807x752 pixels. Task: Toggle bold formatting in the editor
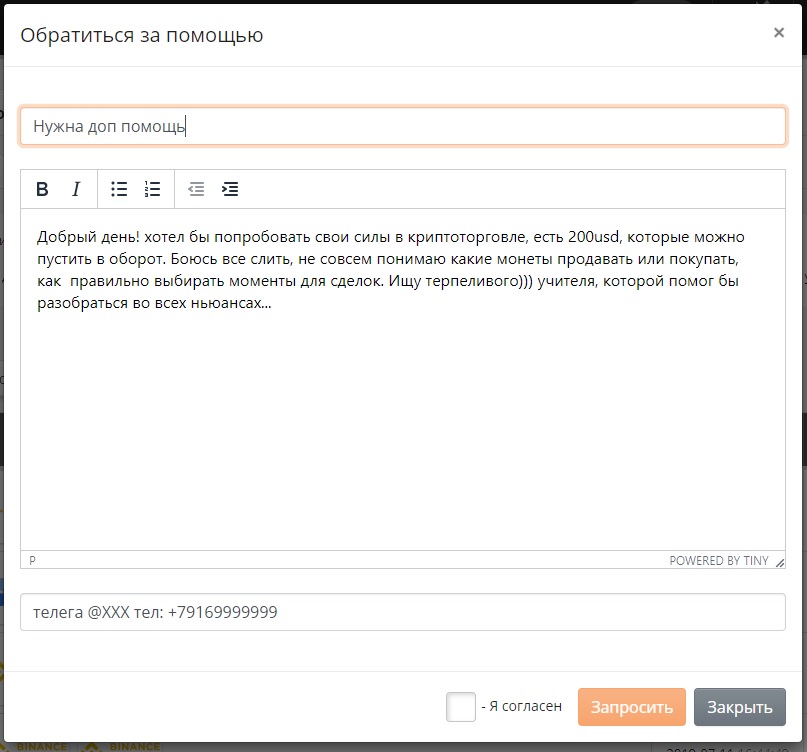click(42, 189)
